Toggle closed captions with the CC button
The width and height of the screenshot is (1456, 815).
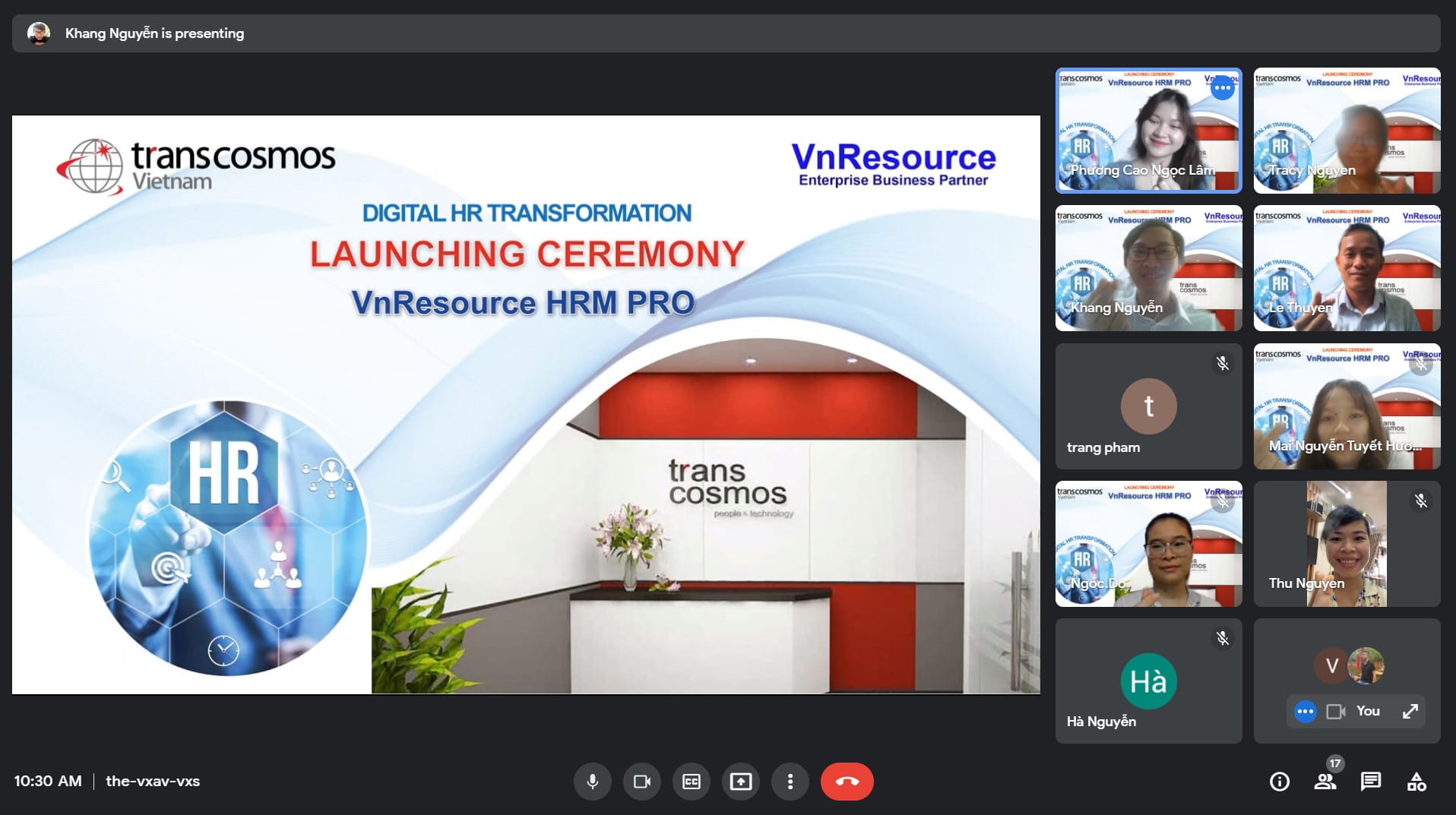click(x=692, y=782)
